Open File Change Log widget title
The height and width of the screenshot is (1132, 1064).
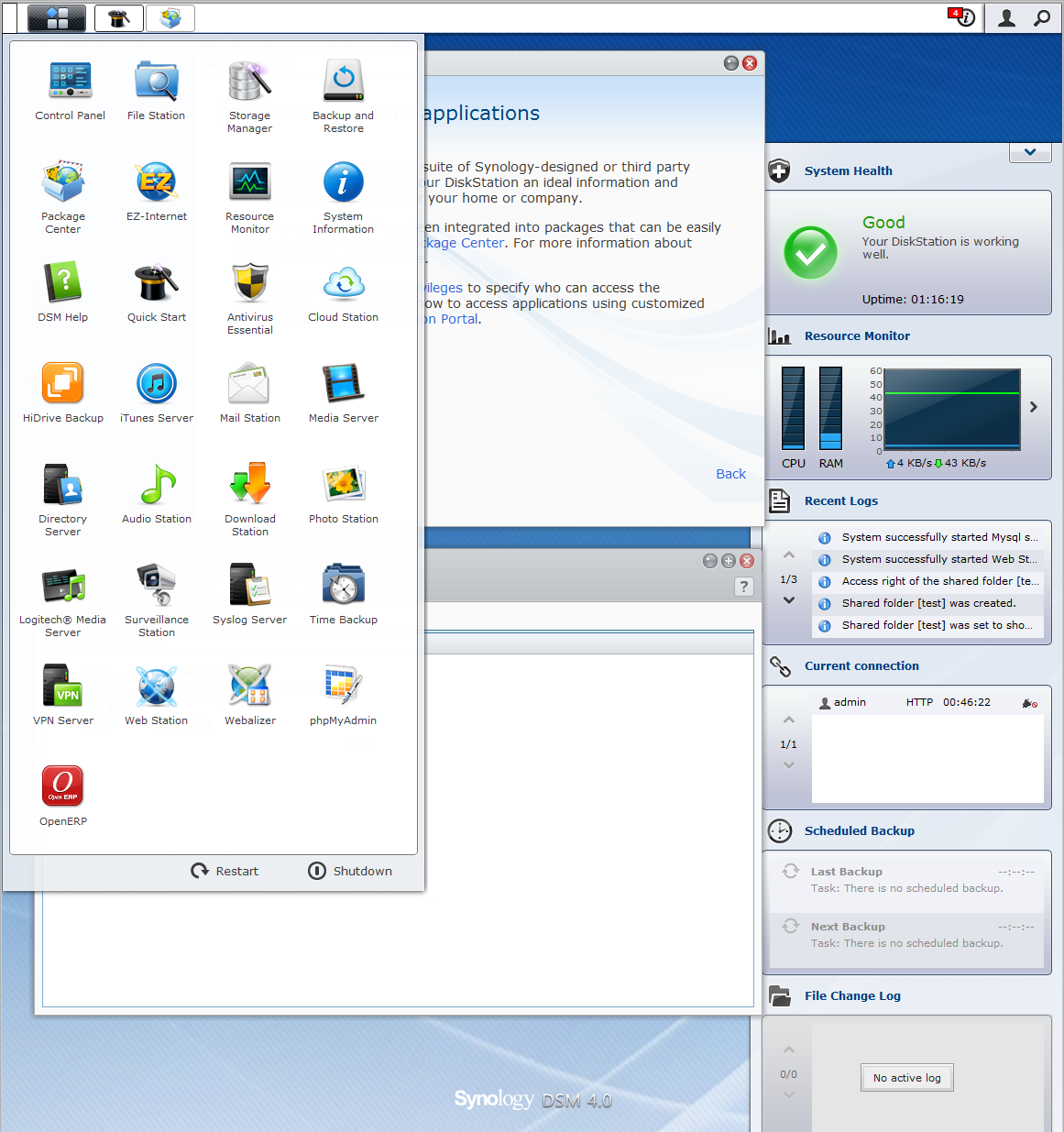(852, 995)
